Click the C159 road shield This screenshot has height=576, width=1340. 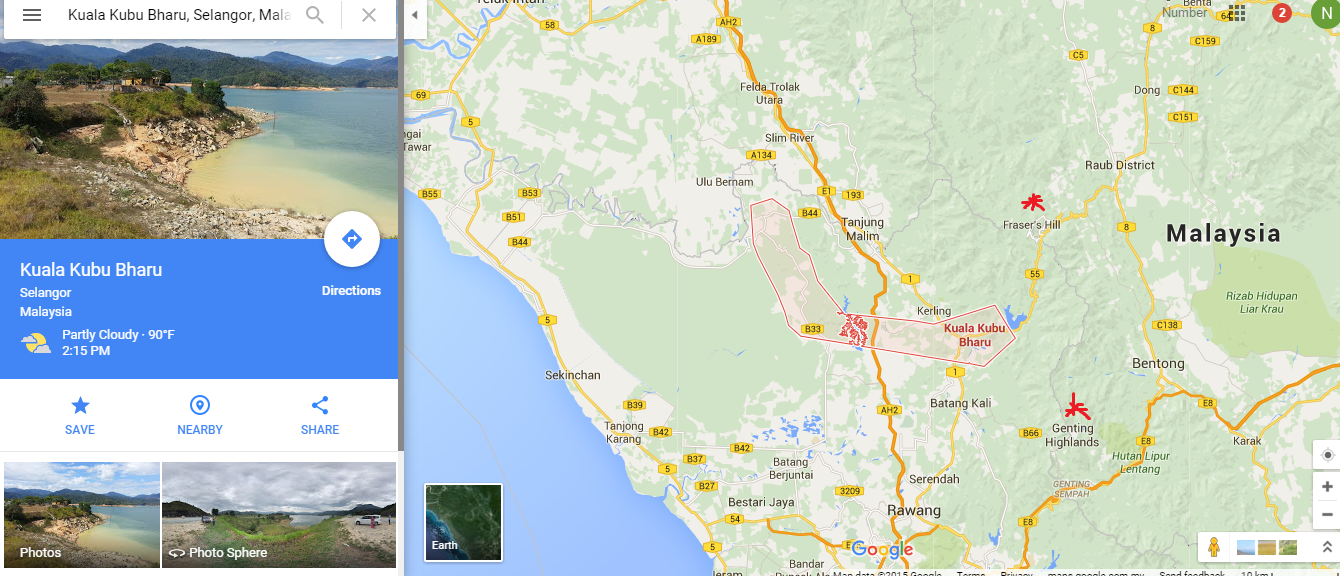pyautogui.click(x=1206, y=41)
